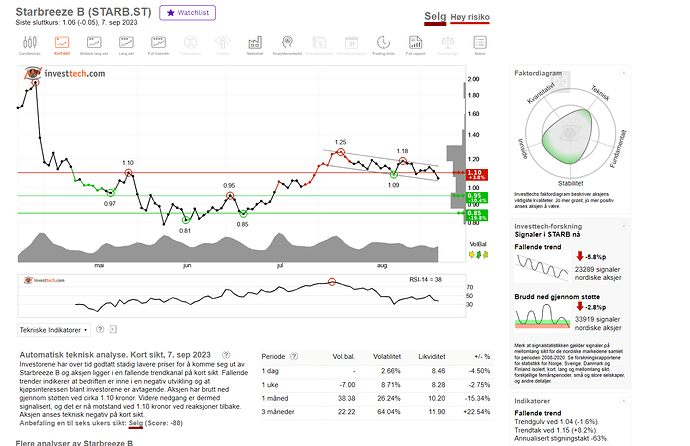Click help icon beside Periode header
690x446 pixels.
[294, 356]
